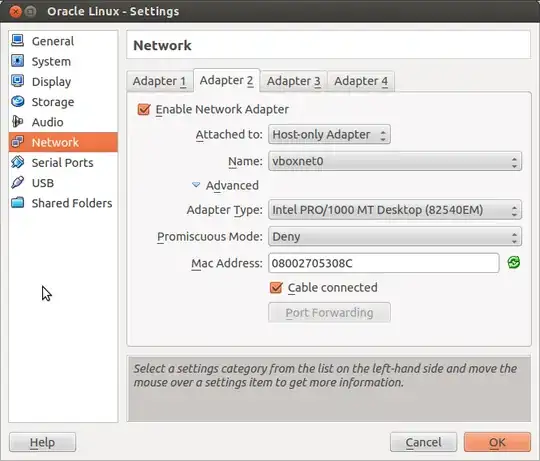The height and width of the screenshot is (461, 540).
Task: Open the Serial Ports settings category
Action: (x=63, y=163)
